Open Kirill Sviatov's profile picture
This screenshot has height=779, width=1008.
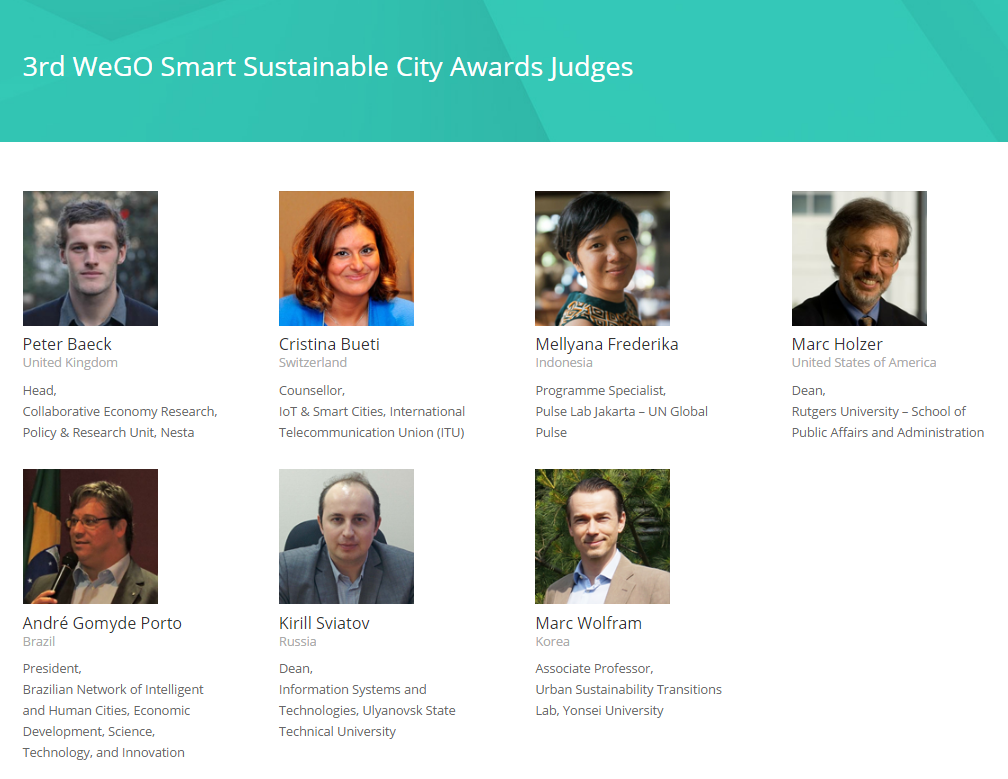[x=346, y=537]
